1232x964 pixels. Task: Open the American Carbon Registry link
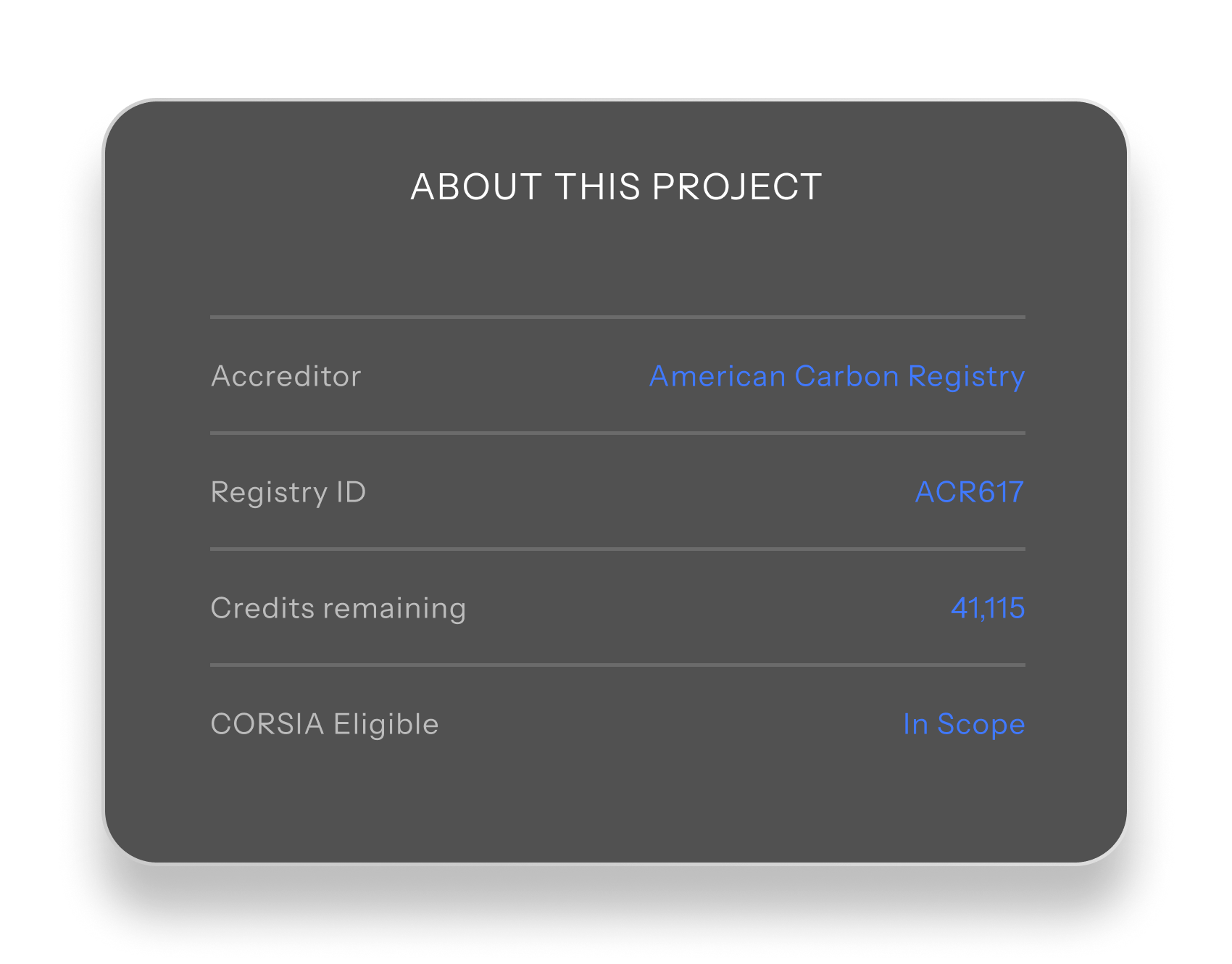(837, 377)
